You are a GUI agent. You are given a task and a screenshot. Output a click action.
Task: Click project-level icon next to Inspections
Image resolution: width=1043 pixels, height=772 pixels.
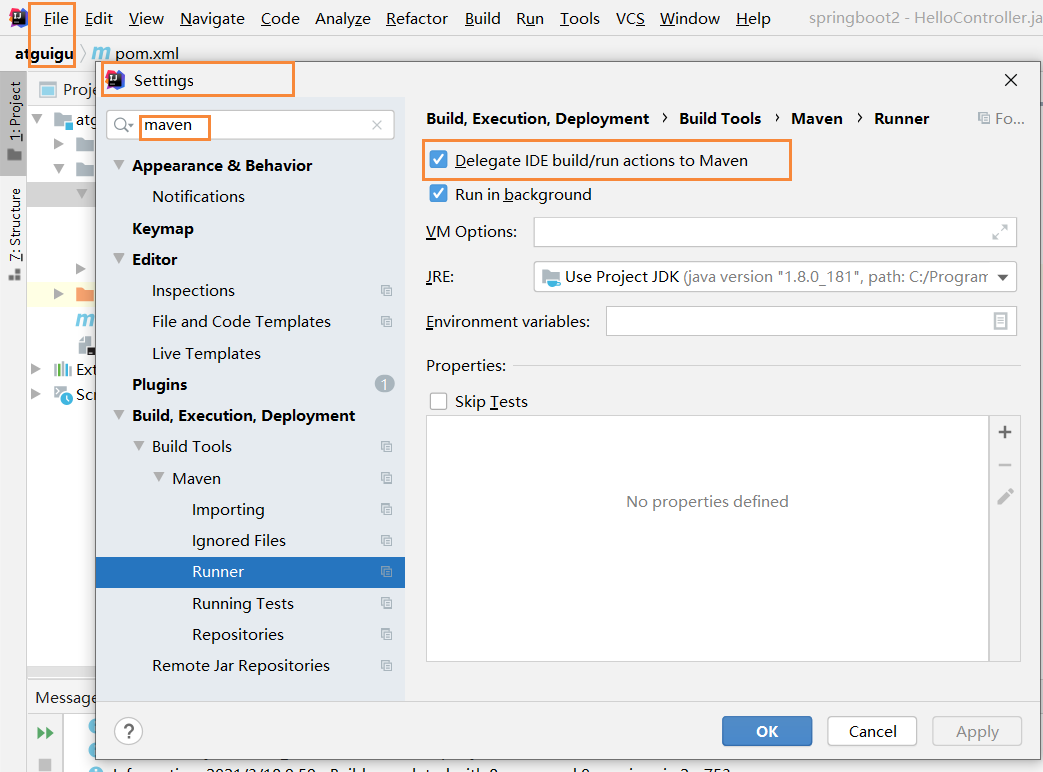[386, 291]
